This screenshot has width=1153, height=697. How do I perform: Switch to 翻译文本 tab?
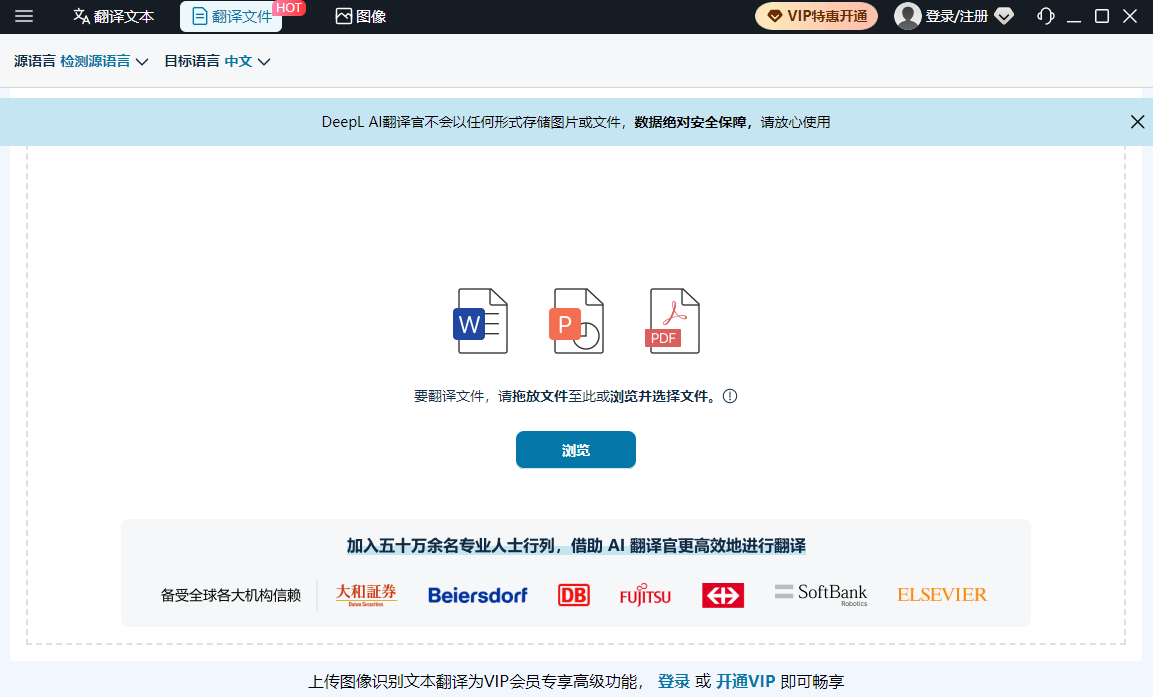[113, 16]
